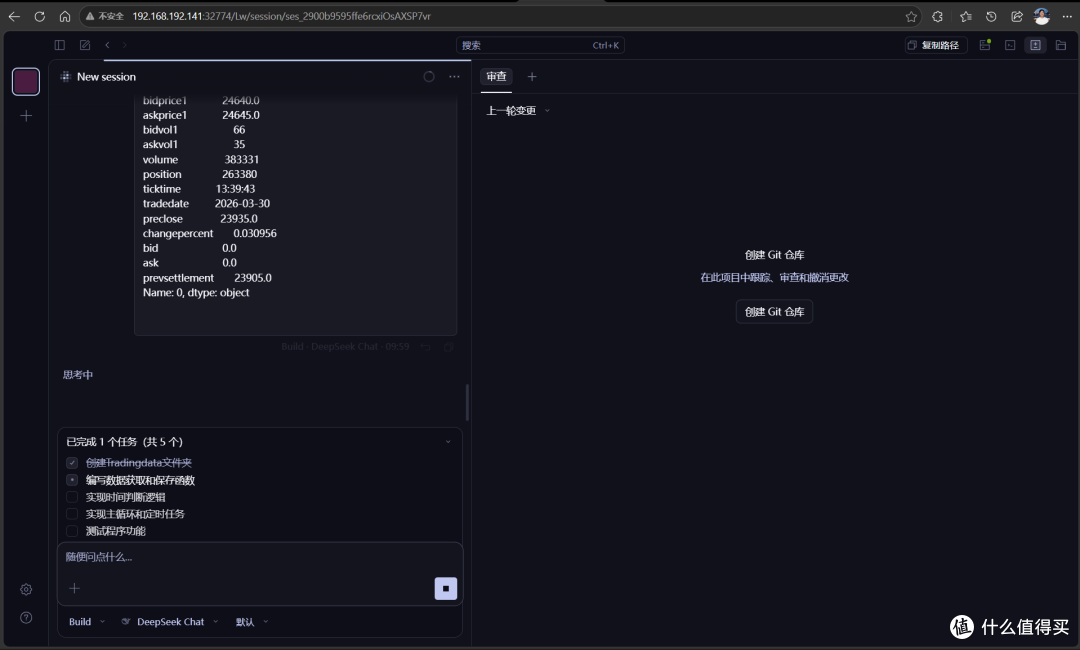Switch to the 审查 tab

496,76
